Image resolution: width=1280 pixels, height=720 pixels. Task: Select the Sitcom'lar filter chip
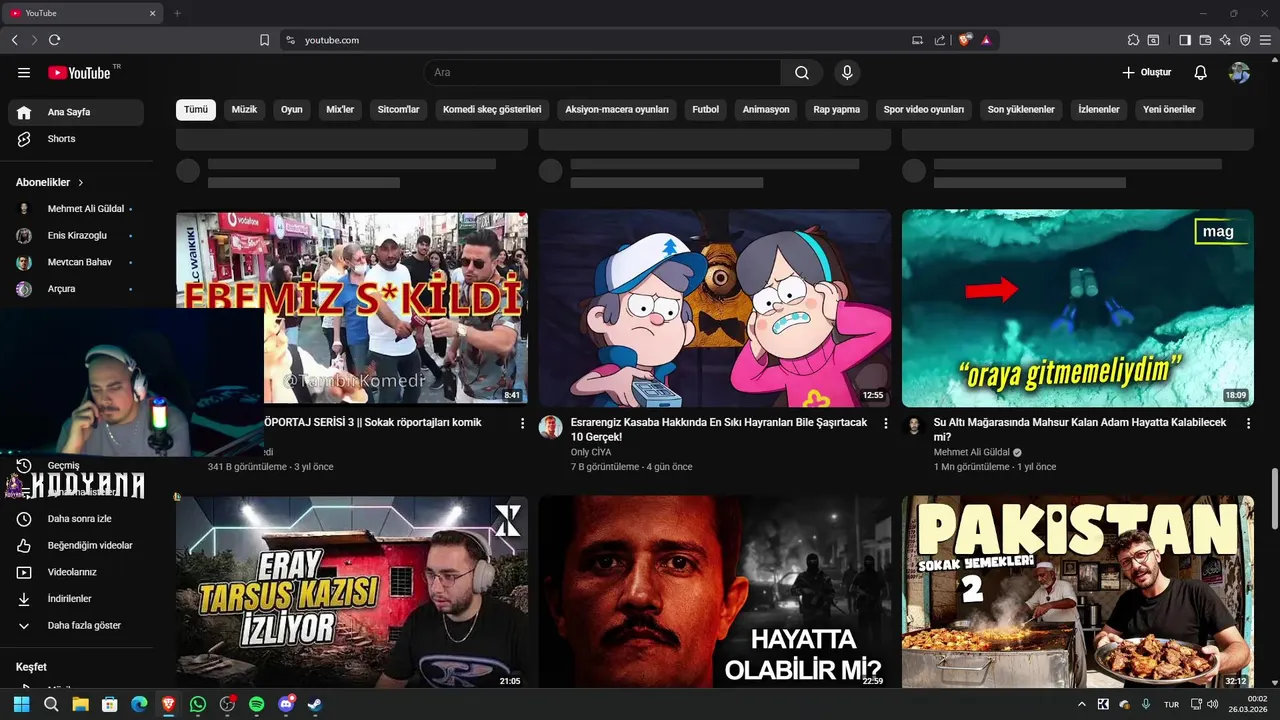398,110
